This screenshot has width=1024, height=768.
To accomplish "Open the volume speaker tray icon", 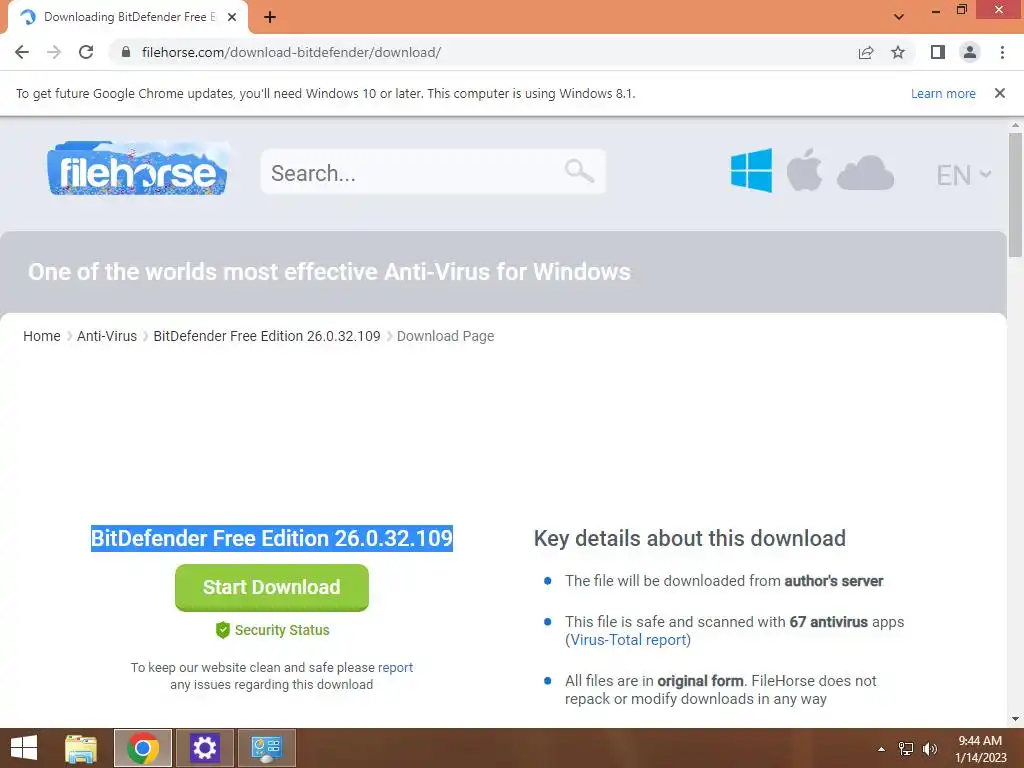I will pos(930,749).
